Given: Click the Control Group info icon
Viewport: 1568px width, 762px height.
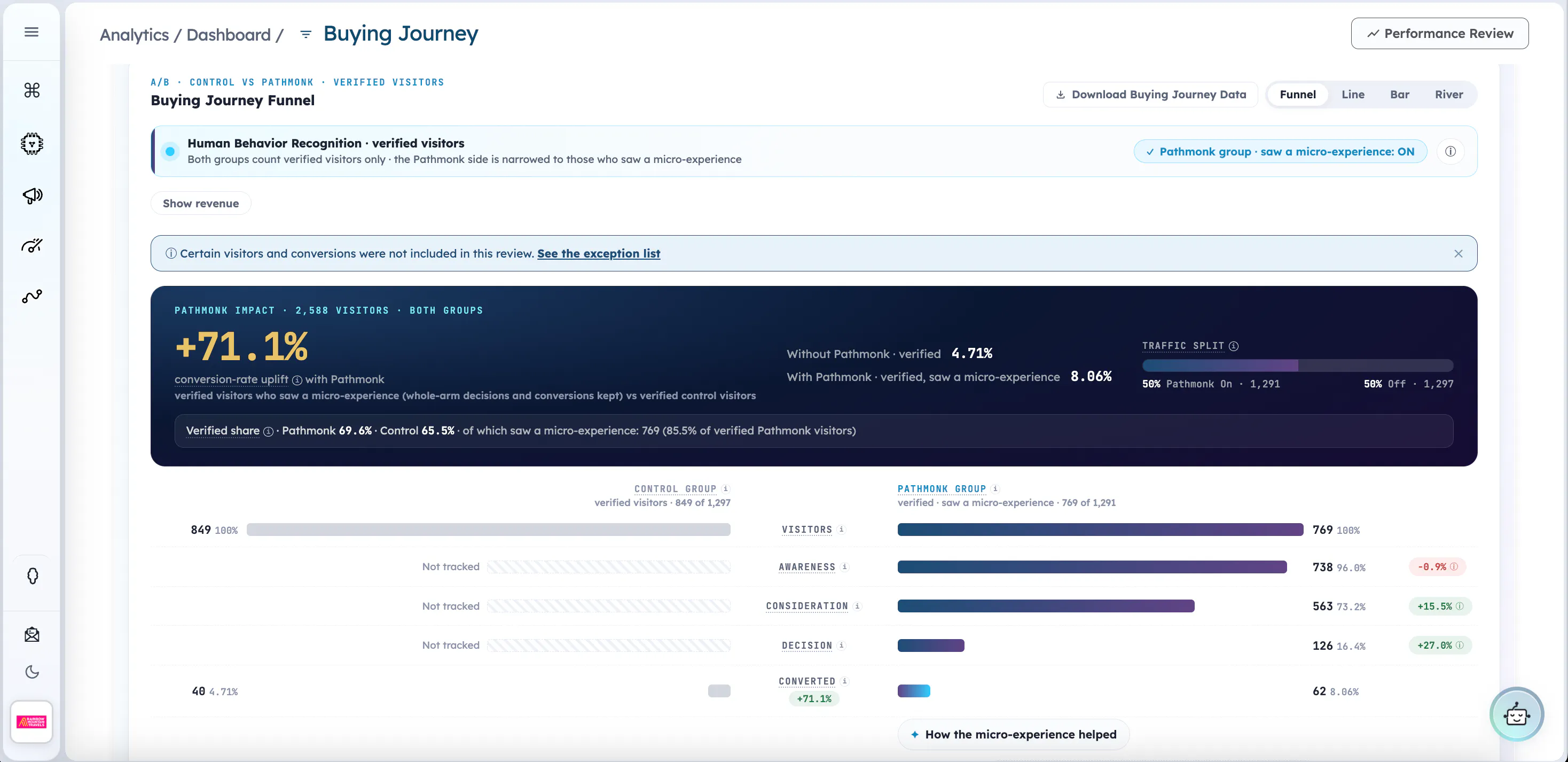Looking at the screenshot, I should pyautogui.click(x=725, y=488).
